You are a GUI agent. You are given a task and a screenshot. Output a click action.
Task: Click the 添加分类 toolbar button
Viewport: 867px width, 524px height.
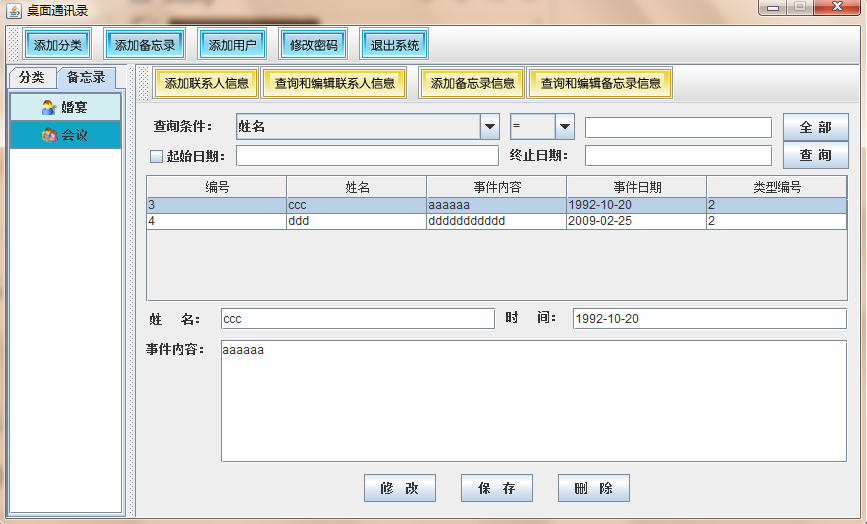pos(58,45)
